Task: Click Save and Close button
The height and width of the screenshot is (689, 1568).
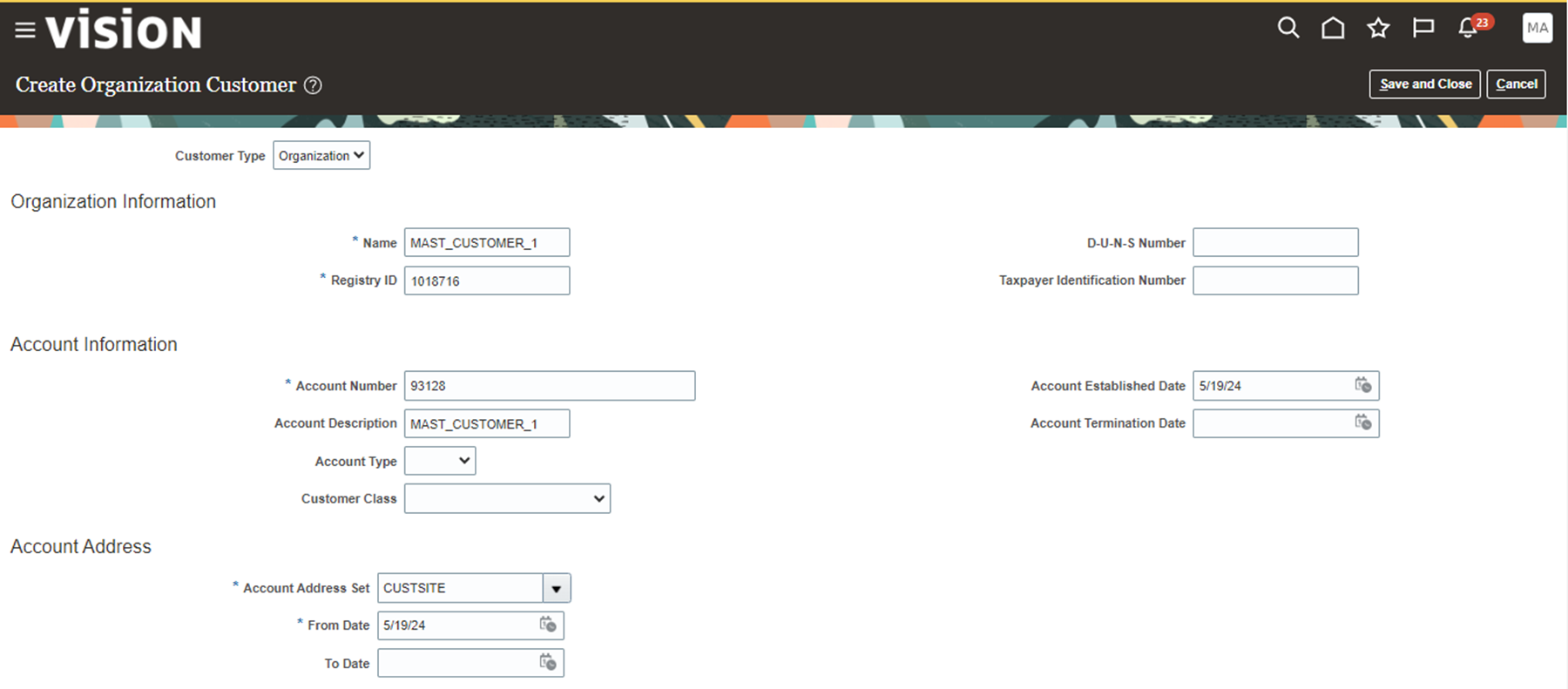Action: click(x=1424, y=84)
